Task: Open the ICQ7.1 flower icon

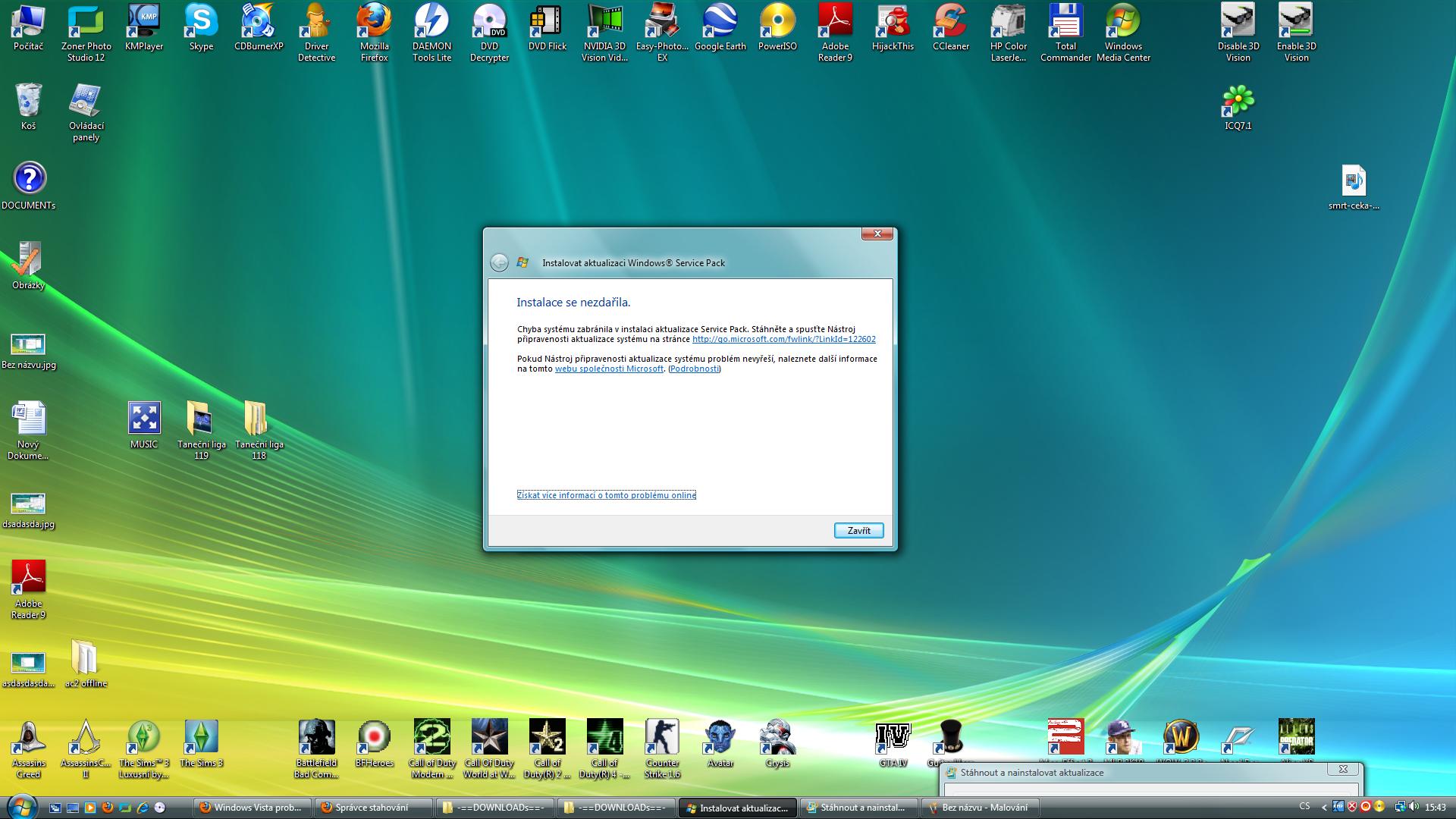Action: [1238, 102]
